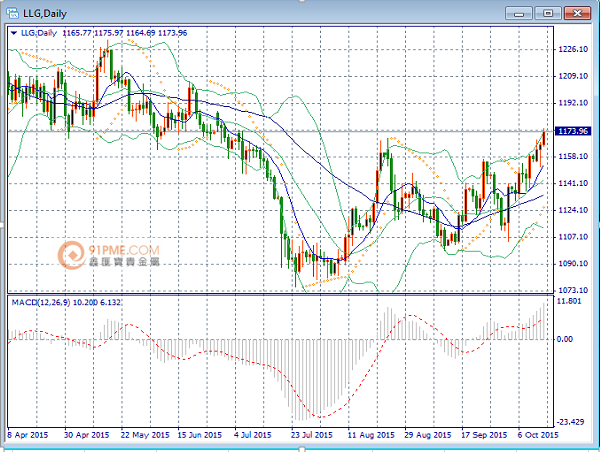The image size is (600, 452).
Task: Minimize the LLG,Daily chart window
Action: (518, 13)
